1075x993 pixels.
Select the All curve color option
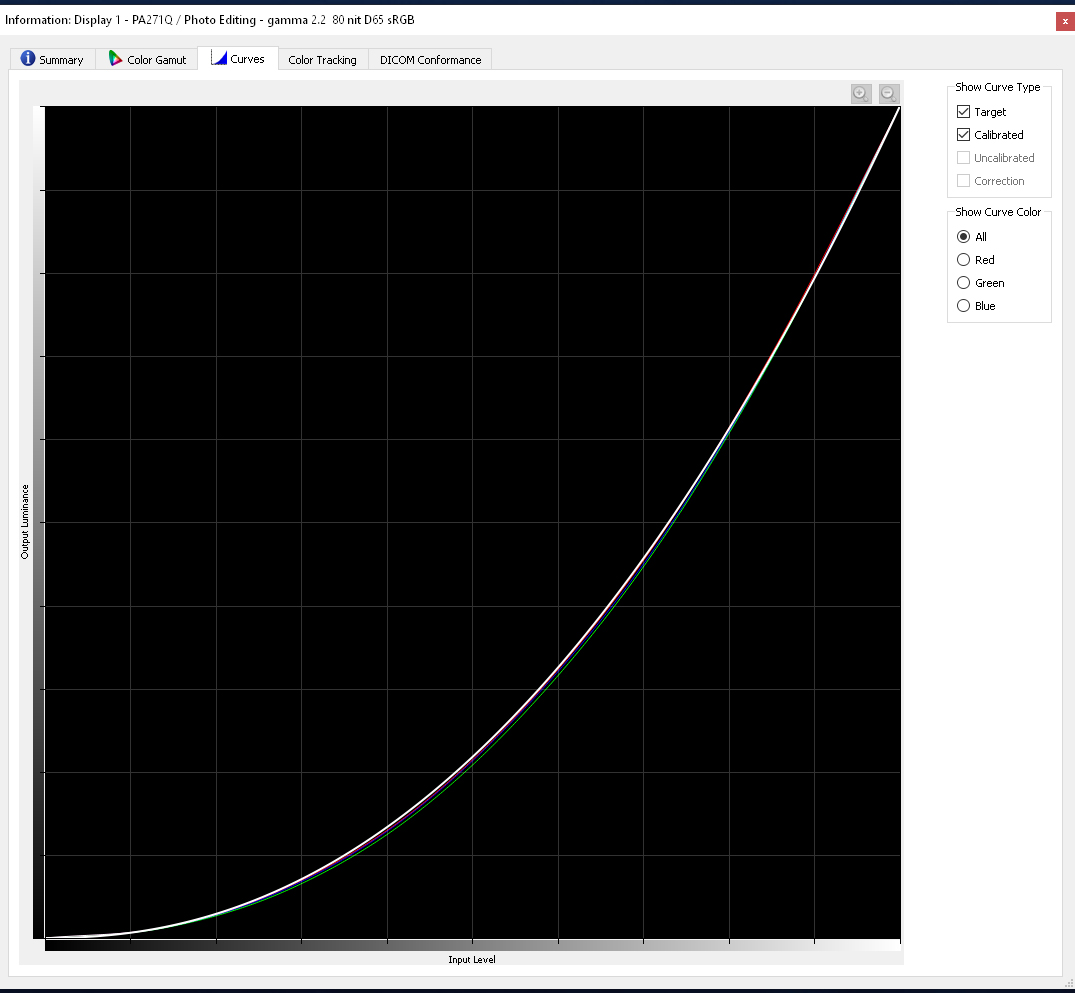[x=964, y=237]
